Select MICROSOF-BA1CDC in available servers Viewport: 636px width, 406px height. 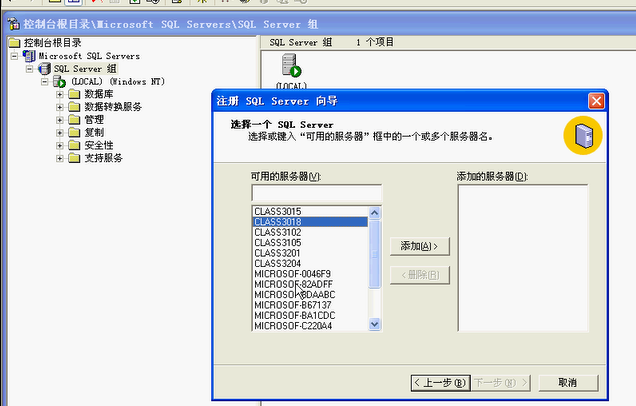pos(310,316)
